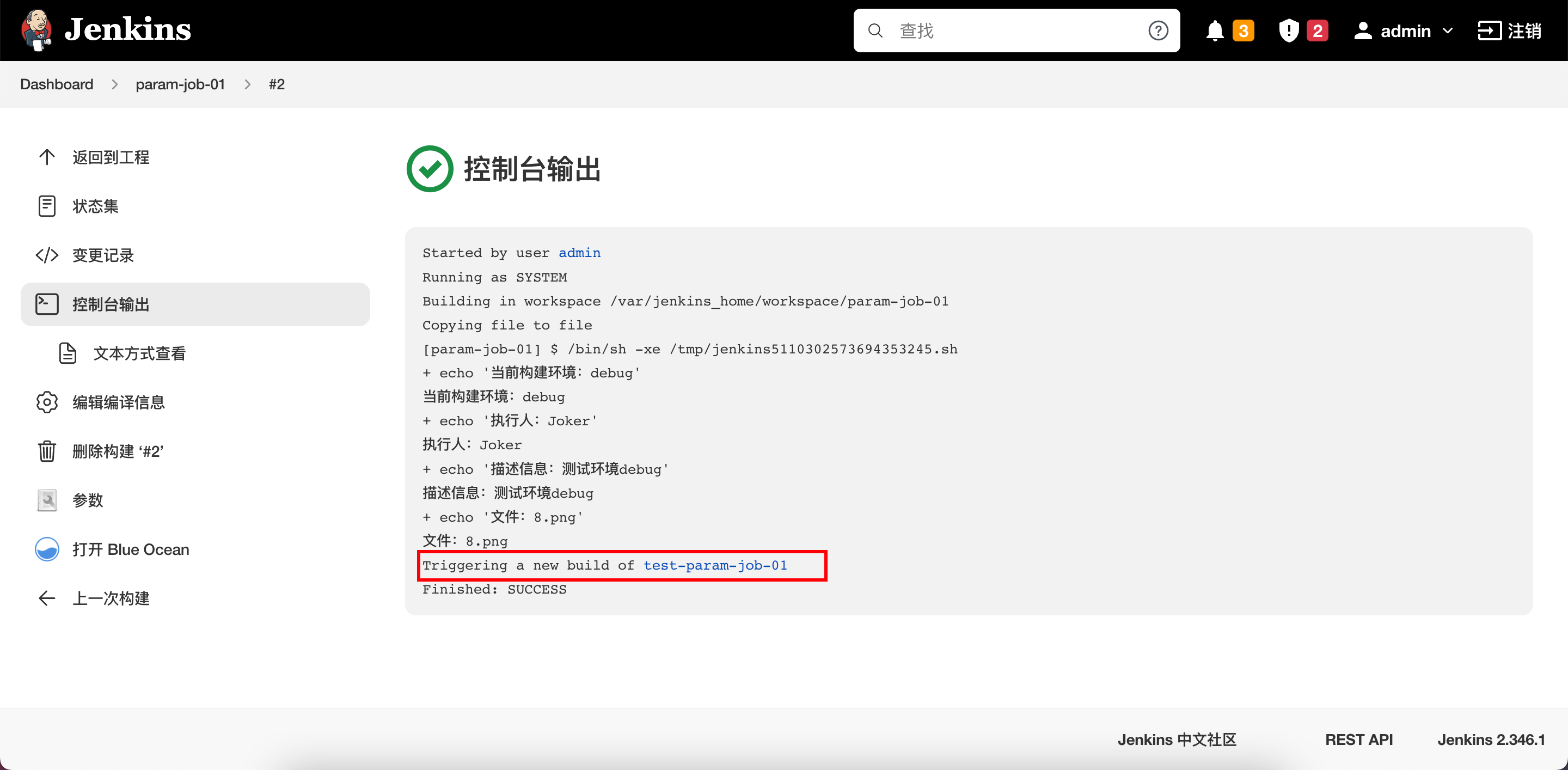Open the security shield warning icon

(1289, 30)
